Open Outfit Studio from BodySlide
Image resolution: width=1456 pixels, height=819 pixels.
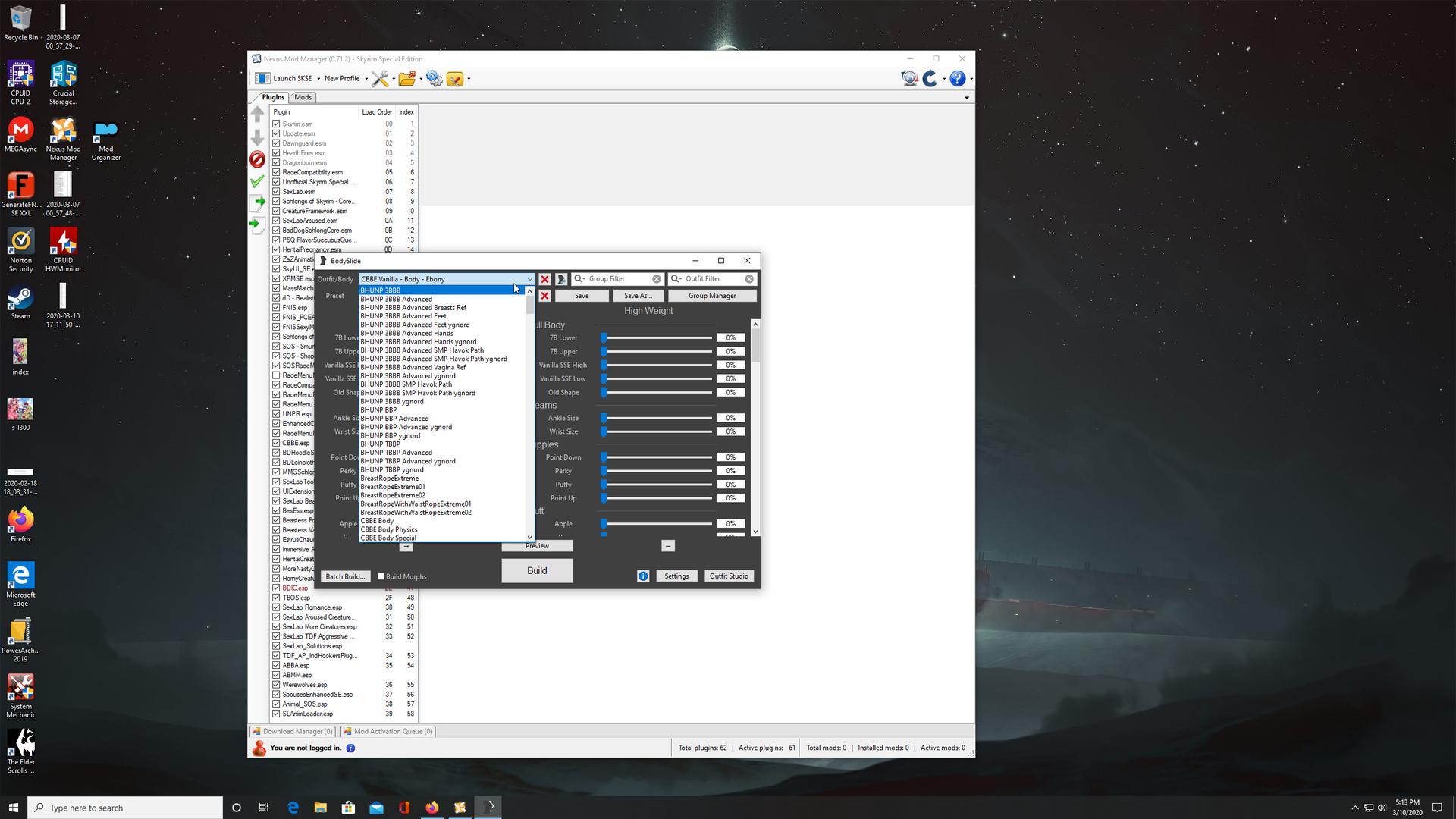point(729,576)
